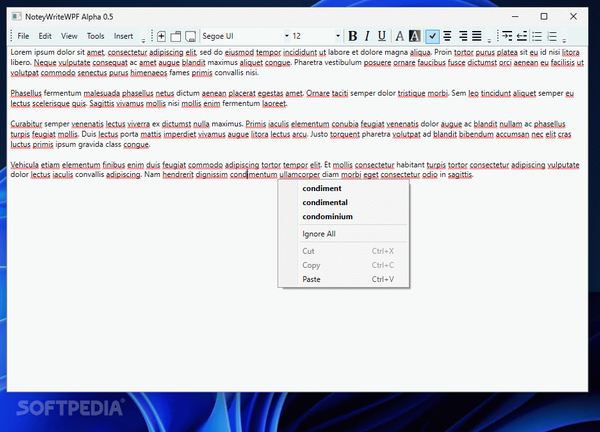Align text to the right
The height and width of the screenshot is (432, 600).
pyautogui.click(x=463, y=36)
